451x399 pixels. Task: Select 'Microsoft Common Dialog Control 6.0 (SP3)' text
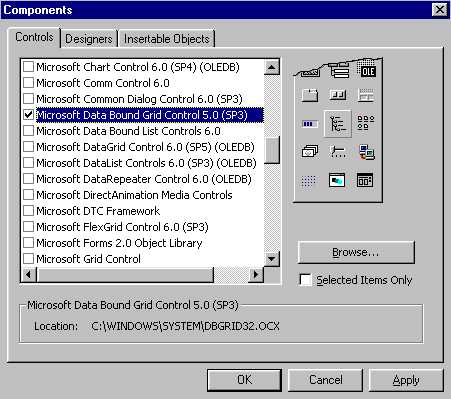click(139, 99)
